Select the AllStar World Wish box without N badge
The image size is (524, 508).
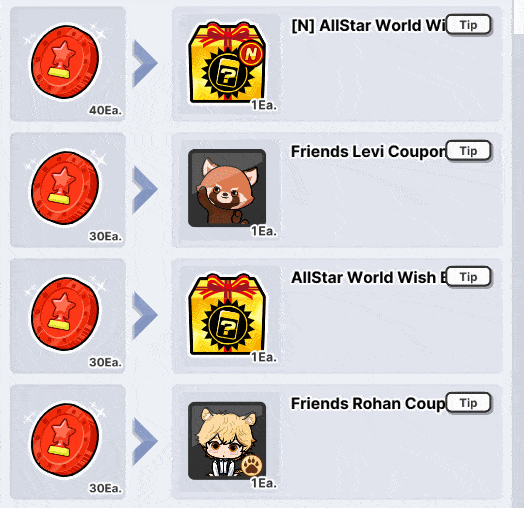point(227,314)
